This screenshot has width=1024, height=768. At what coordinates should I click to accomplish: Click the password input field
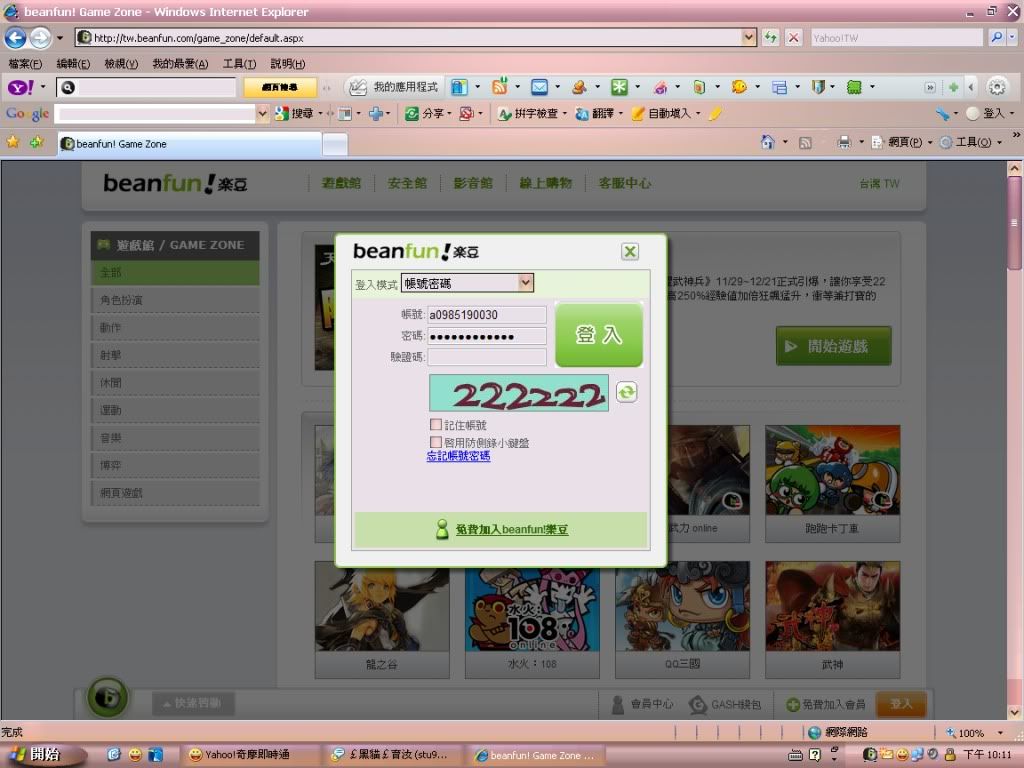coord(487,336)
